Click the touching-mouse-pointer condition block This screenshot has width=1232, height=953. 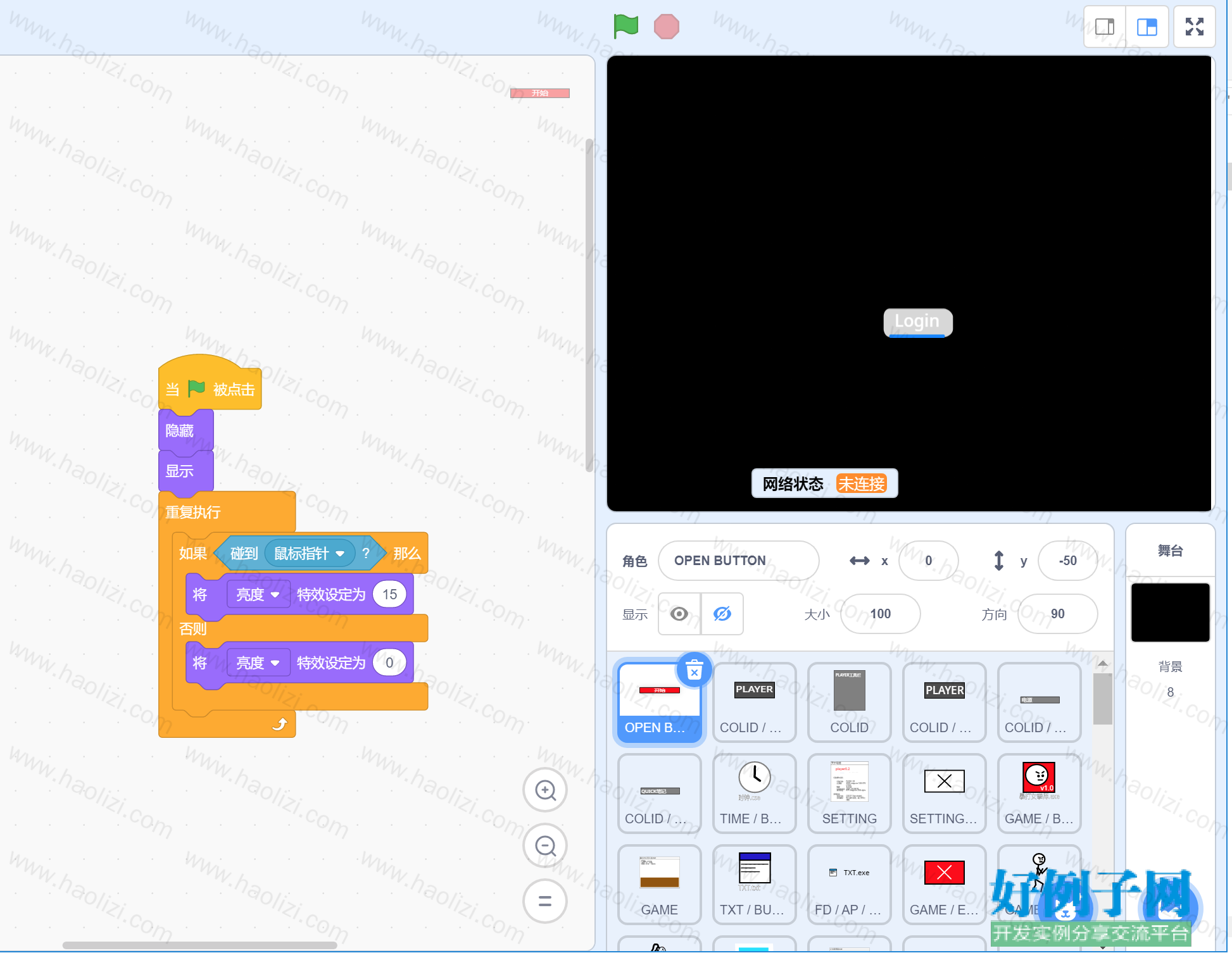(299, 554)
